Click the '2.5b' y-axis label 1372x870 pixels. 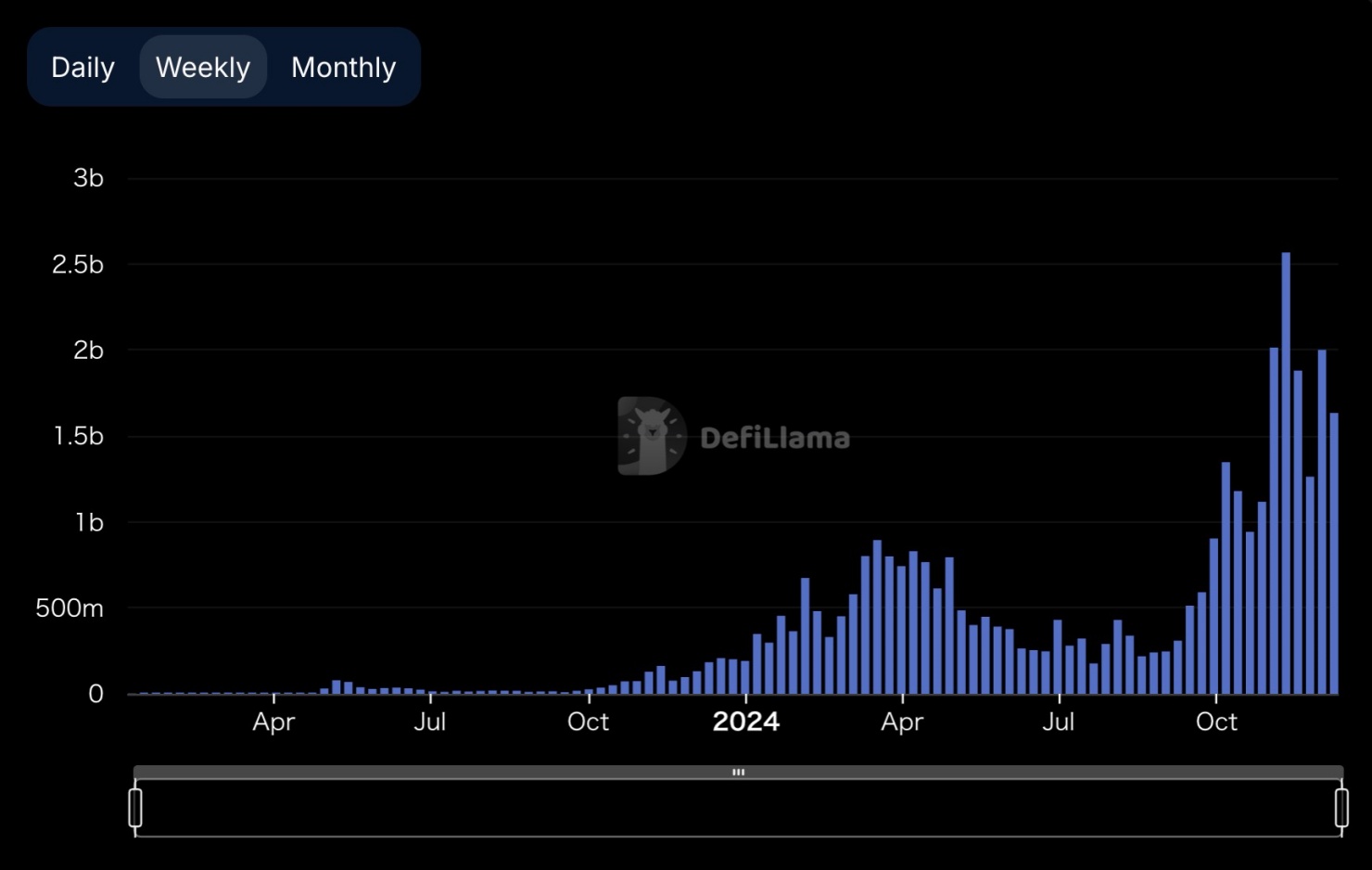point(78,264)
